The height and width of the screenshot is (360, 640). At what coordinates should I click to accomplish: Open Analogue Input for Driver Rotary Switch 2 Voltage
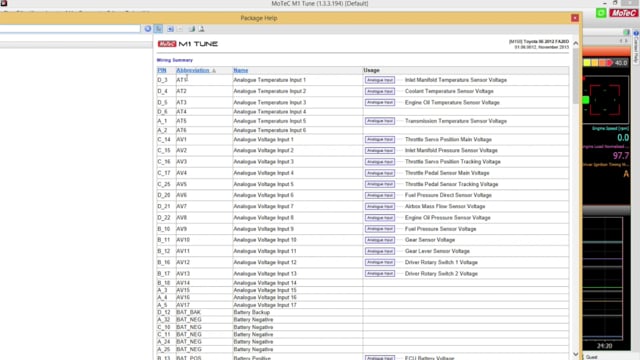coord(380,273)
